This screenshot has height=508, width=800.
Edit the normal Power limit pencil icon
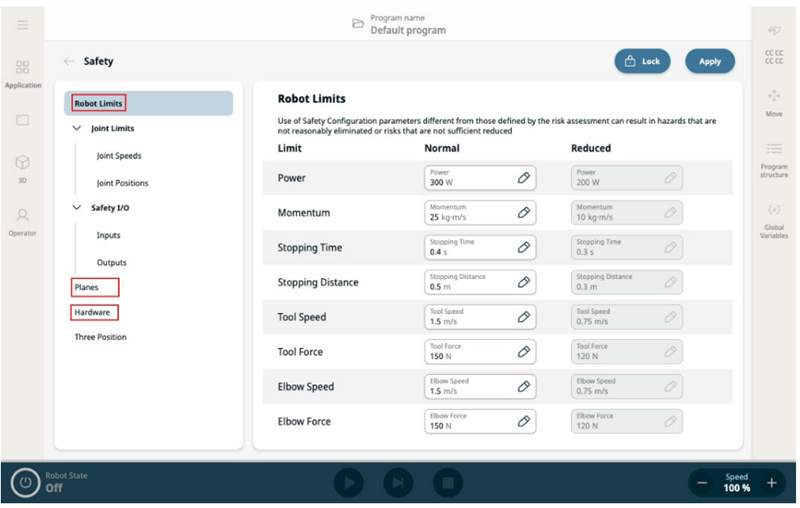[x=523, y=178]
